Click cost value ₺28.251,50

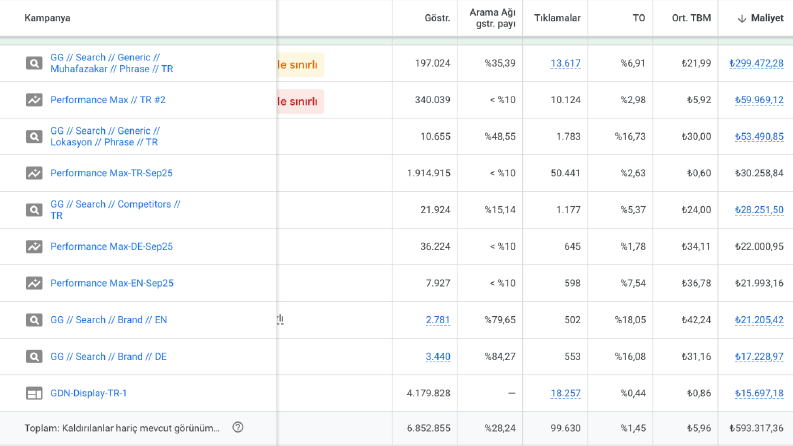coord(759,210)
